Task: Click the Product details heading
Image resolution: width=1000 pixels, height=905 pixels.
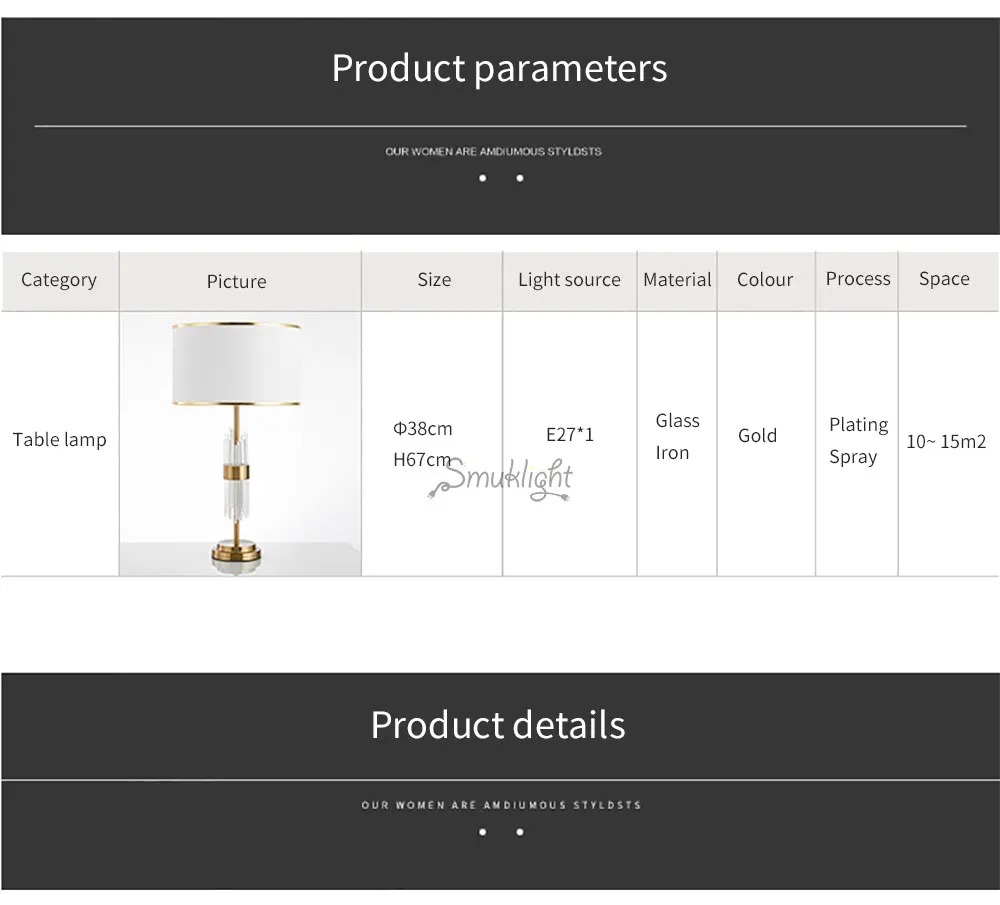Action: (x=498, y=725)
